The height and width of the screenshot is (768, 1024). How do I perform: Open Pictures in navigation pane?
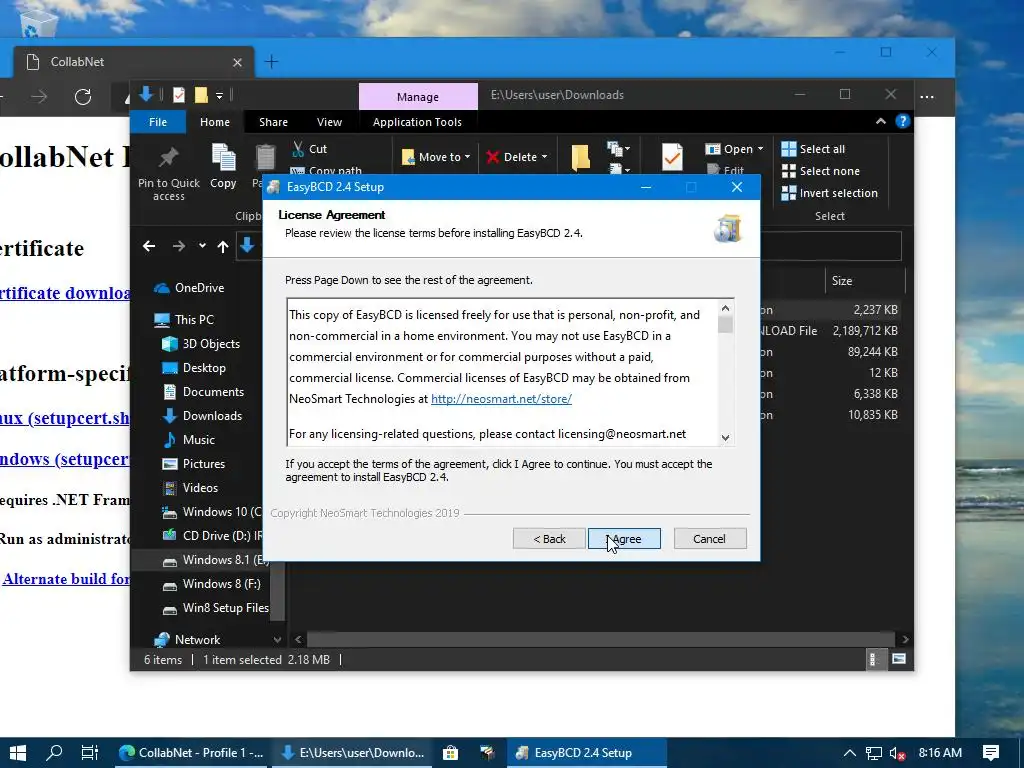click(193, 464)
